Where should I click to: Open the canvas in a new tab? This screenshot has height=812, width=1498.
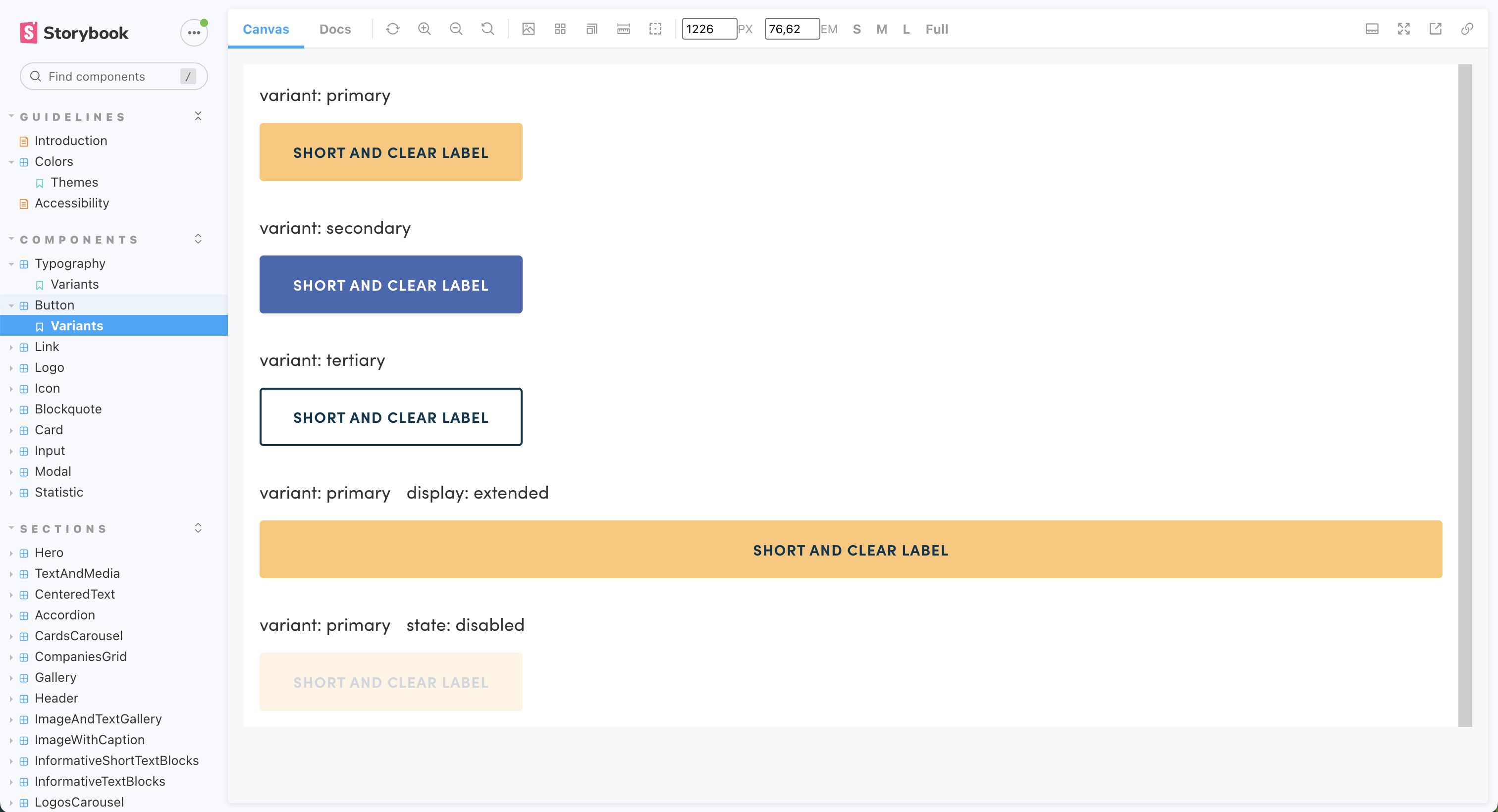(x=1435, y=29)
